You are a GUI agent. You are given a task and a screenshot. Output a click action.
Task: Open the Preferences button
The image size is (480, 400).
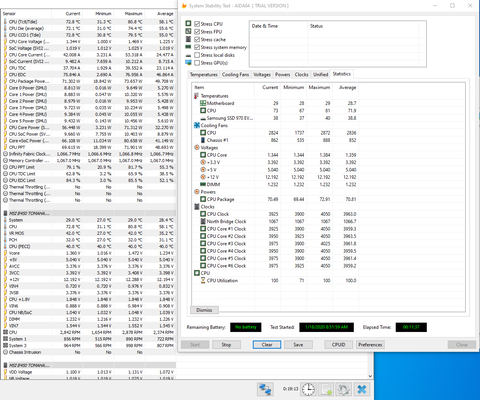coord(370,345)
